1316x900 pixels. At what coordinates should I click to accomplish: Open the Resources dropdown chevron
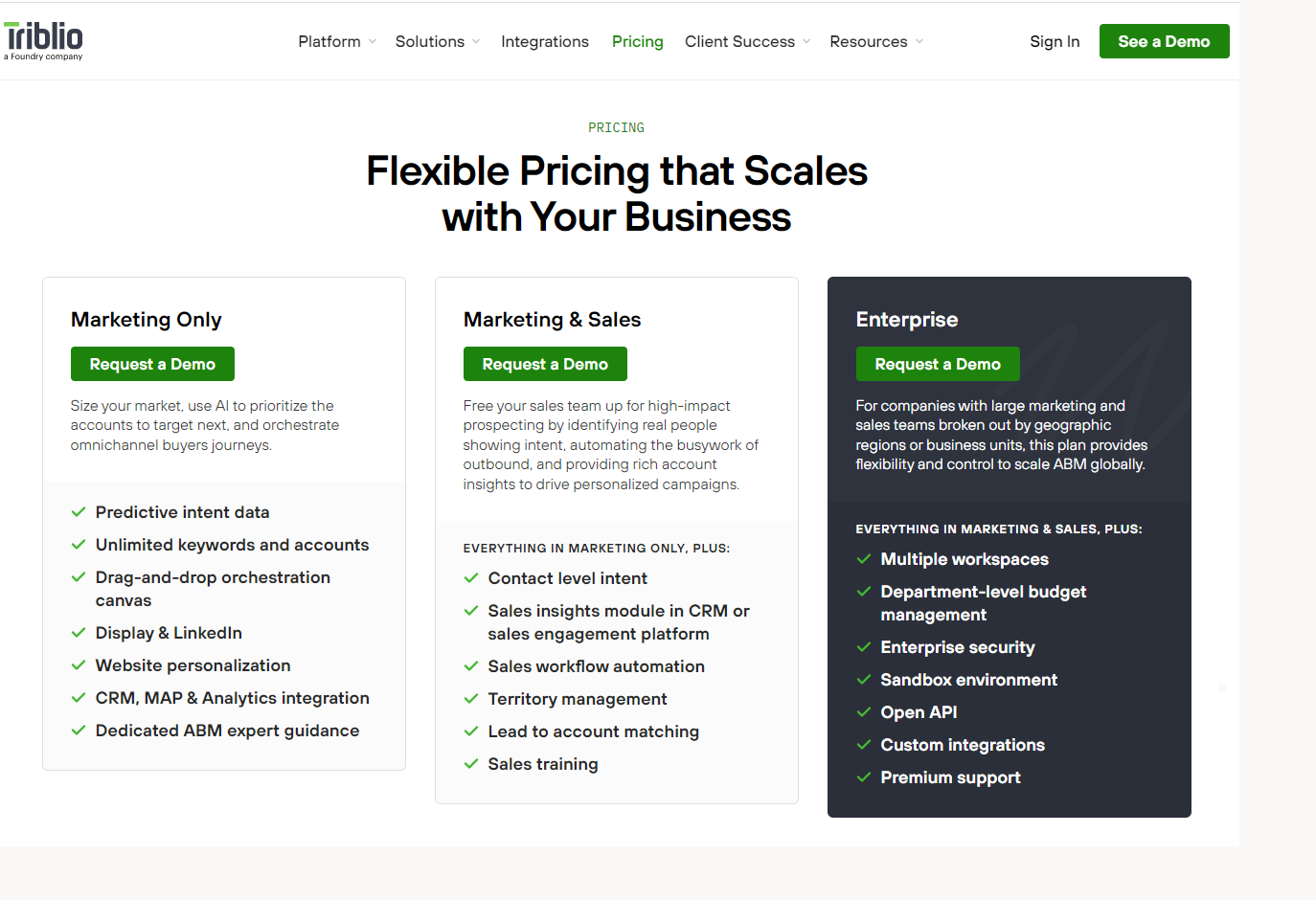(919, 41)
